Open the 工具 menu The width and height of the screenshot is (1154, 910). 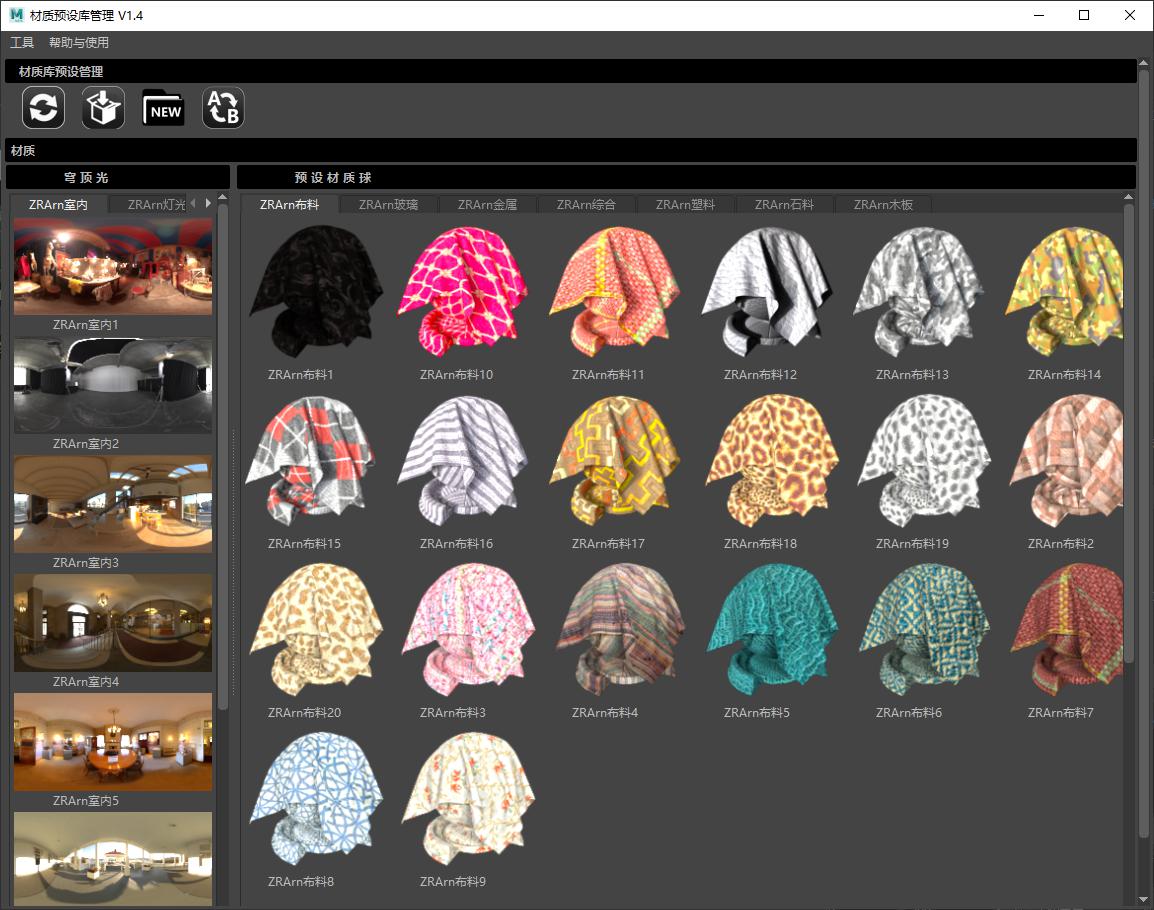22,43
